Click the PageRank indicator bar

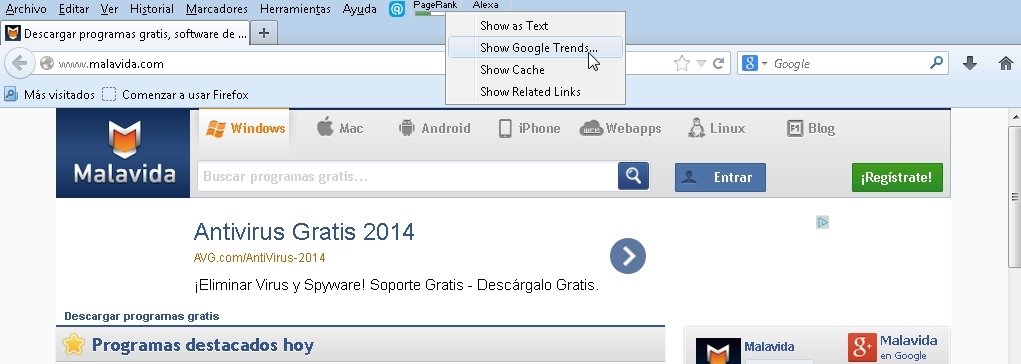point(430,13)
